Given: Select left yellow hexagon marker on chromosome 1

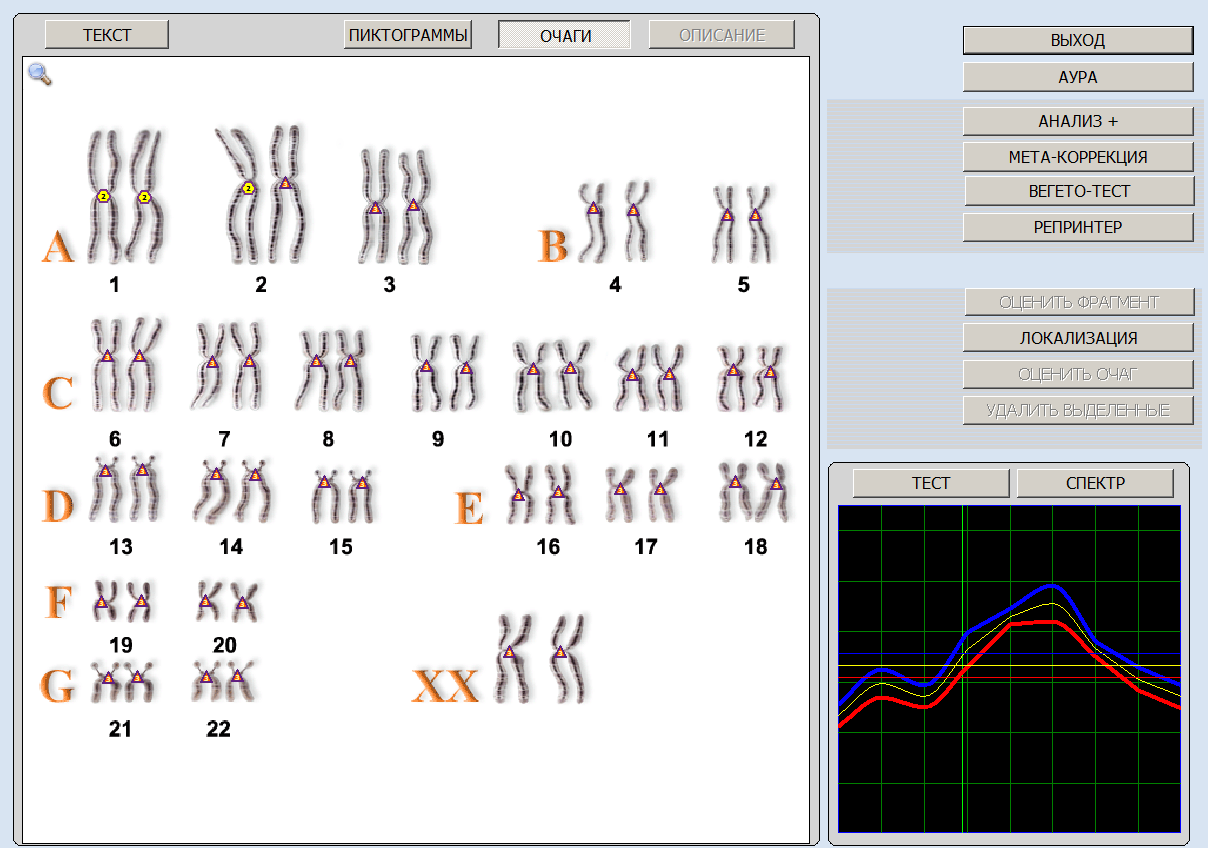Looking at the screenshot, I should (x=103, y=197).
